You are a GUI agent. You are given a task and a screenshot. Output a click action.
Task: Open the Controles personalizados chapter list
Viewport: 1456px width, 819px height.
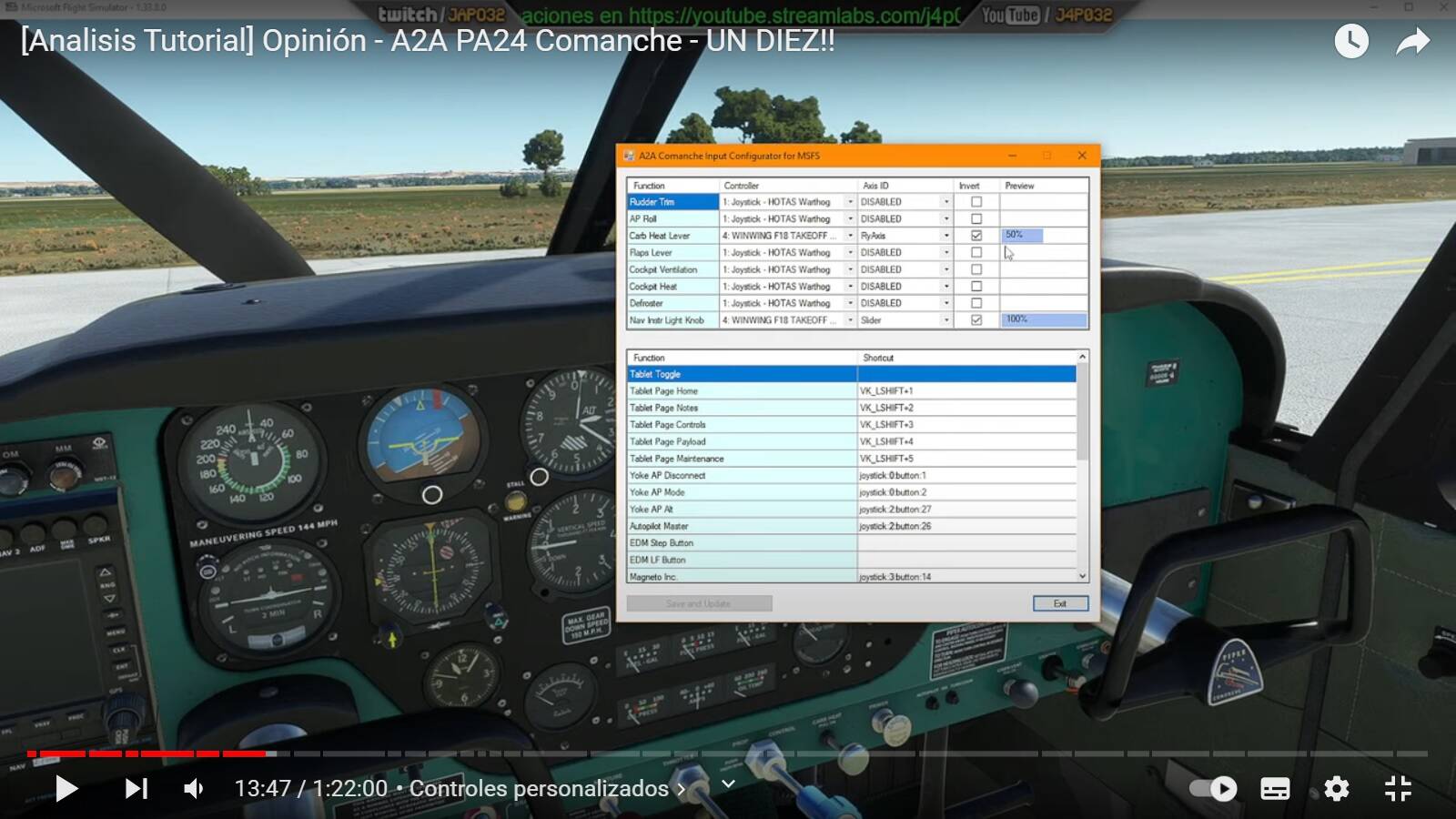coord(546,788)
